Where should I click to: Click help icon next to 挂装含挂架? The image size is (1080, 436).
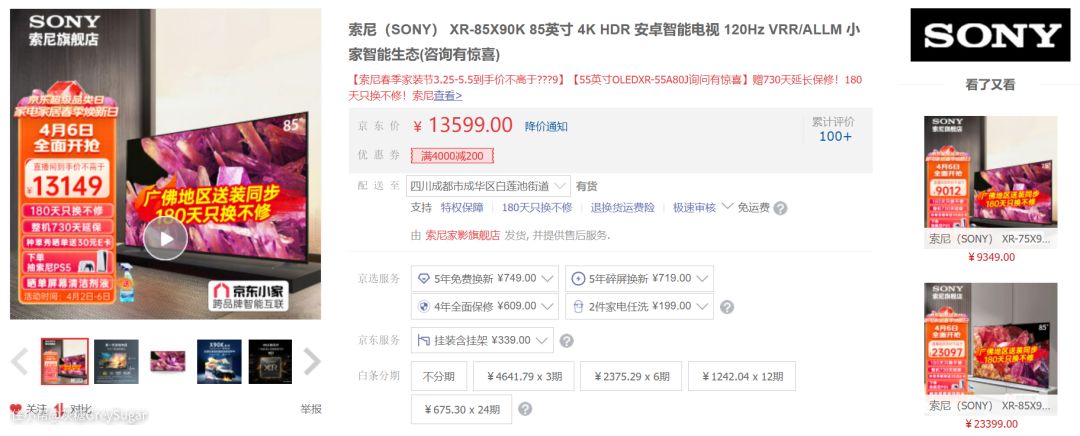point(567,341)
